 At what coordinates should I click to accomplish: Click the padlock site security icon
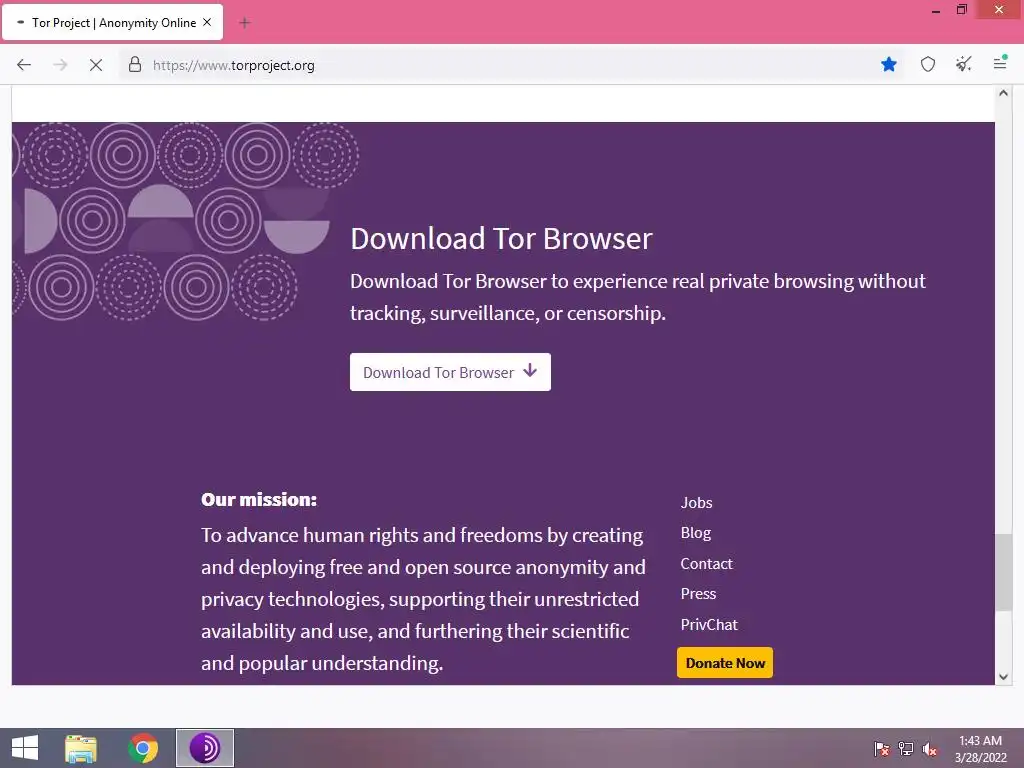[x=135, y=64]
